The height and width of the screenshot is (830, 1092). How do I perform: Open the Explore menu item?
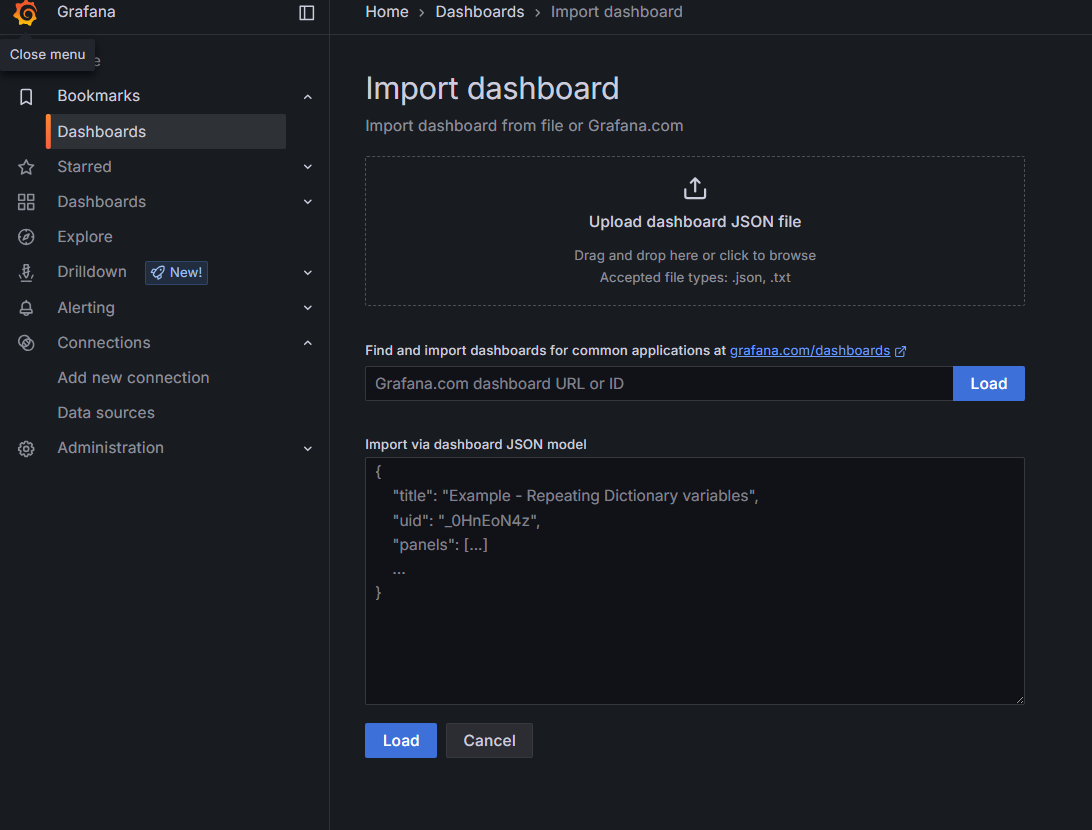coord(85,237)
